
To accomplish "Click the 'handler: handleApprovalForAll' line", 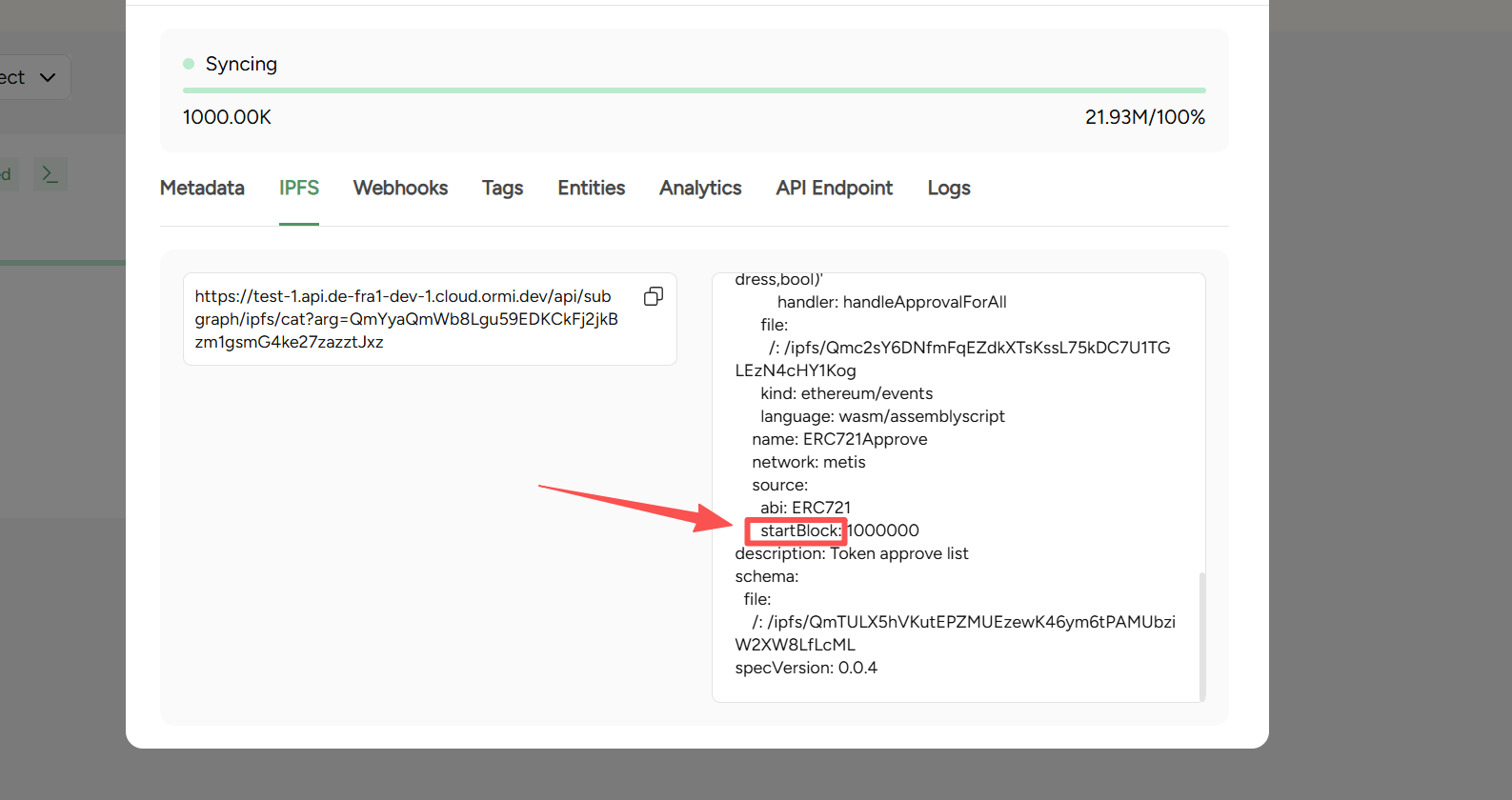I will pyautogui.click(x=892, y=302).
